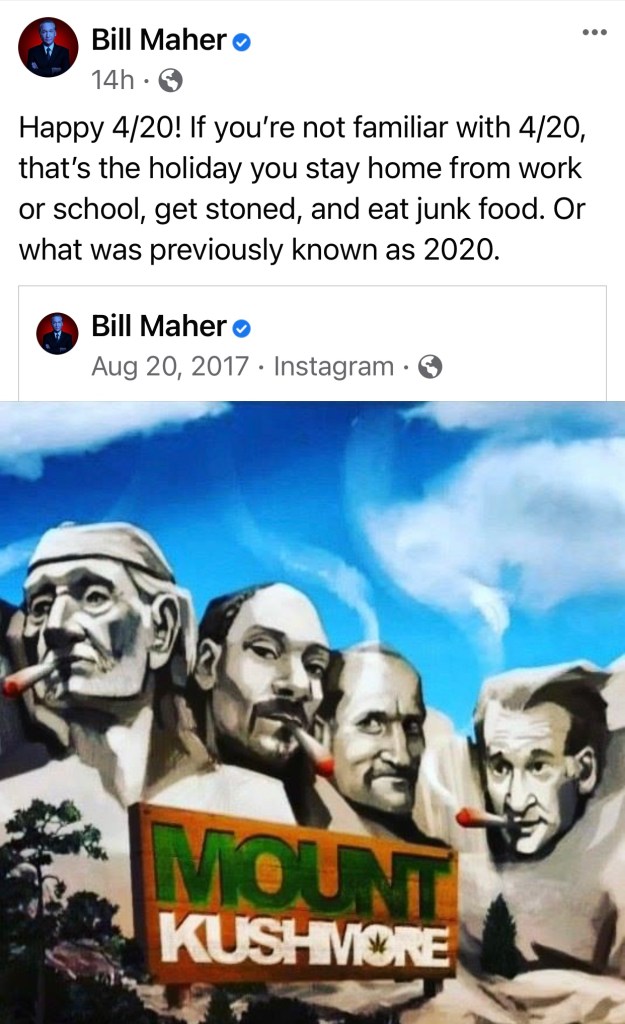Screen dimensions: 625x1024
Task: Tap the leftmost carved face with bandana
Action: [98, 627]
